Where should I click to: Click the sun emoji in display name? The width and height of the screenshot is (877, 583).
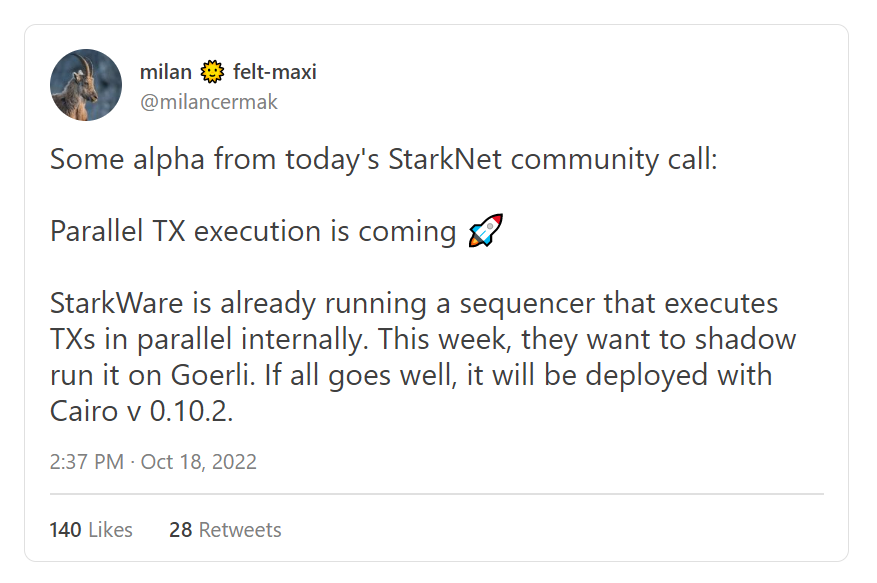(212, 72)
